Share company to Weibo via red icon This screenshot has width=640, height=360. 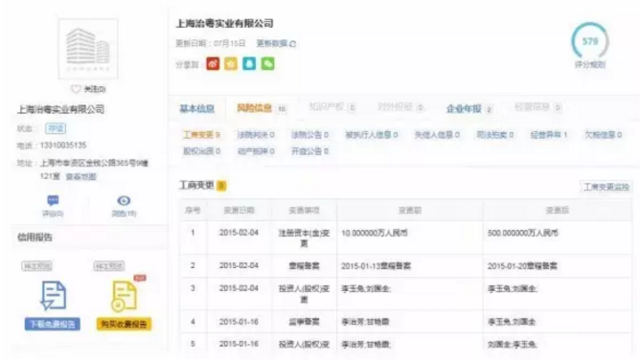pyautogui.click(x=213, y=64)
